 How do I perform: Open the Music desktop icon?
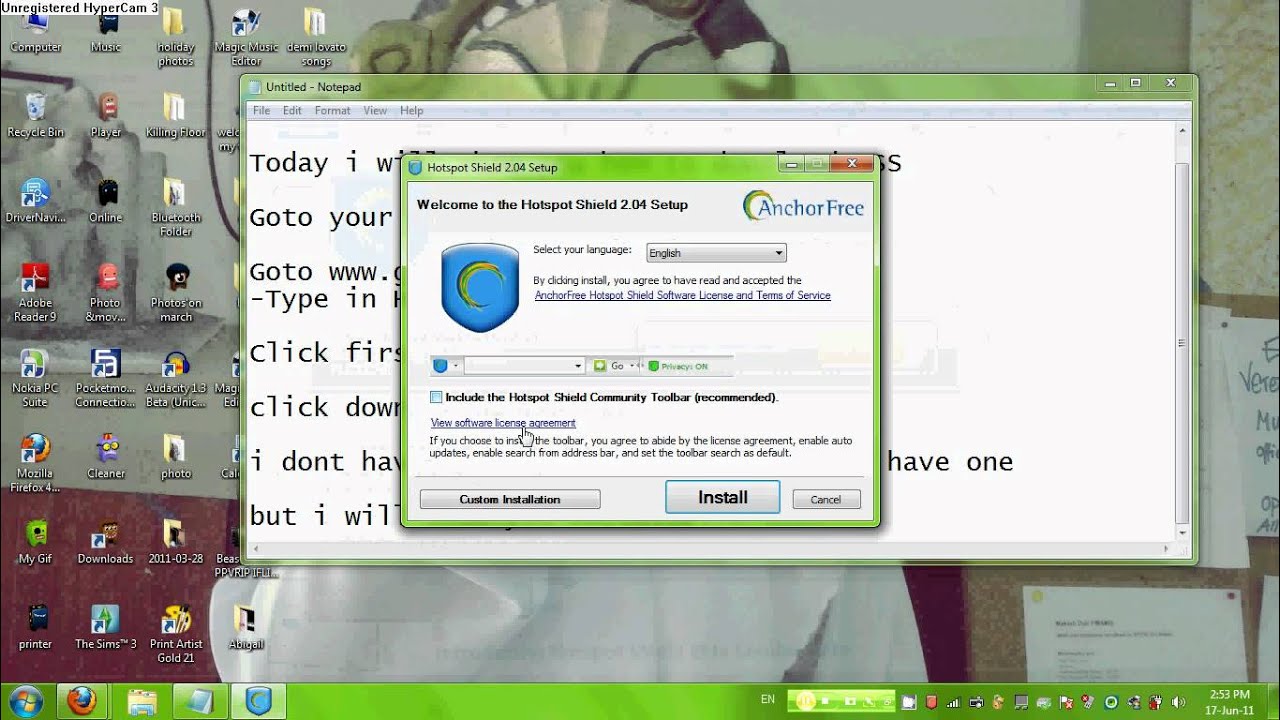point(105,30)
